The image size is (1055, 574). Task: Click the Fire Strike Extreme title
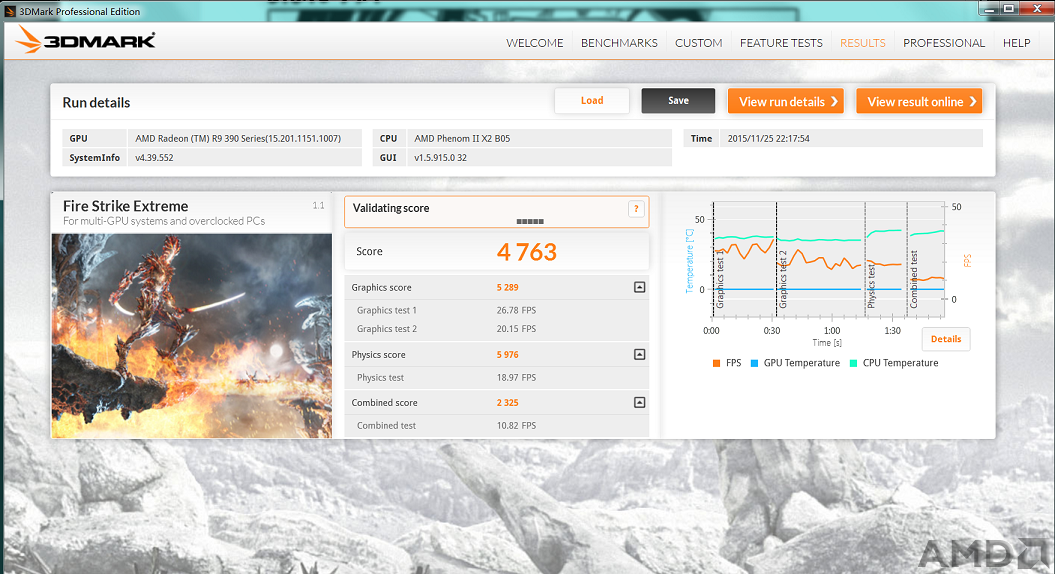tap(125, 206)
